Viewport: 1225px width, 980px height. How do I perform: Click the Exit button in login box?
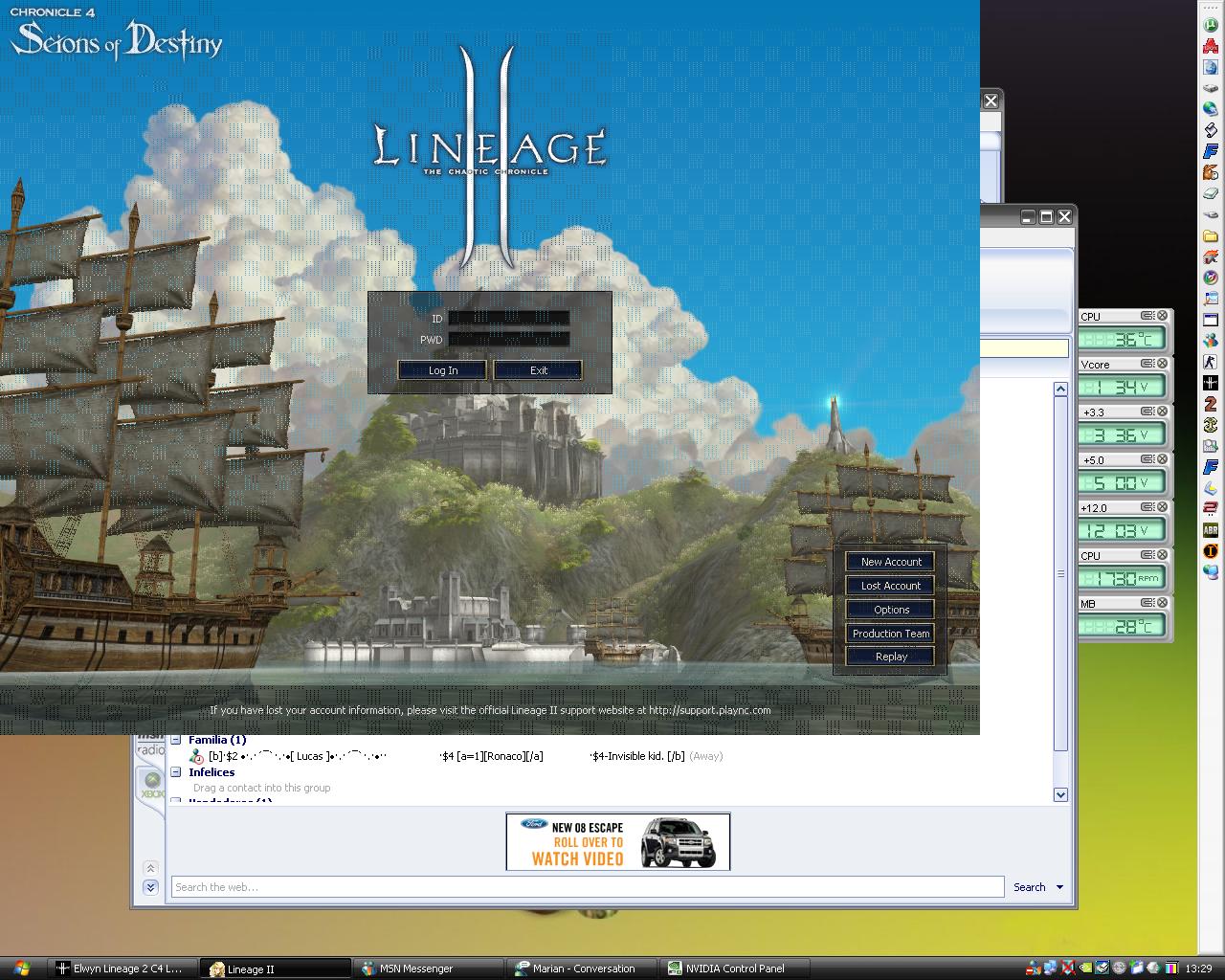point(538,370)
